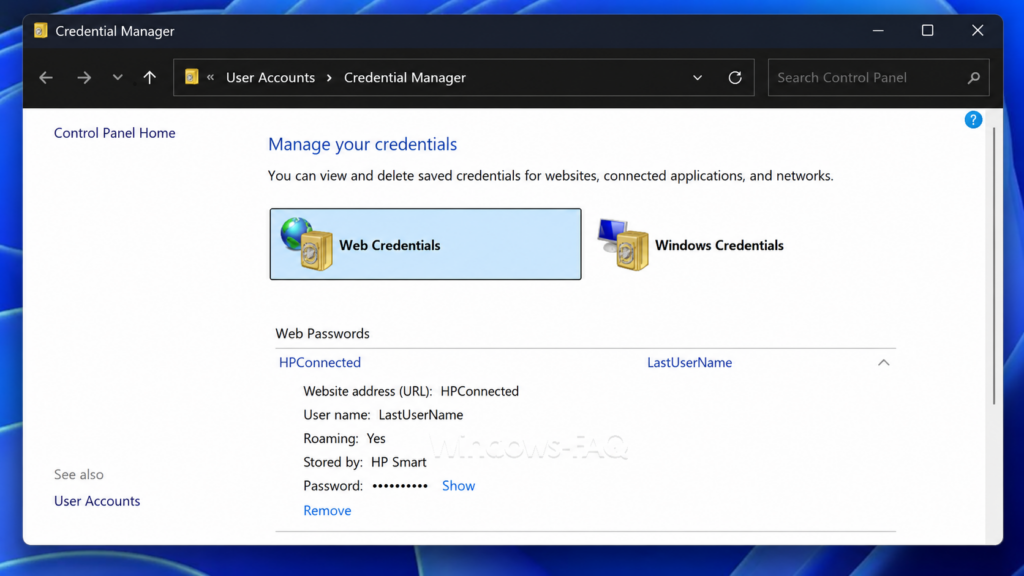This screenshot has width=1024, height=576.
Task: Open recent locations dropdown chevron
Action: click(x=118, y=77)
